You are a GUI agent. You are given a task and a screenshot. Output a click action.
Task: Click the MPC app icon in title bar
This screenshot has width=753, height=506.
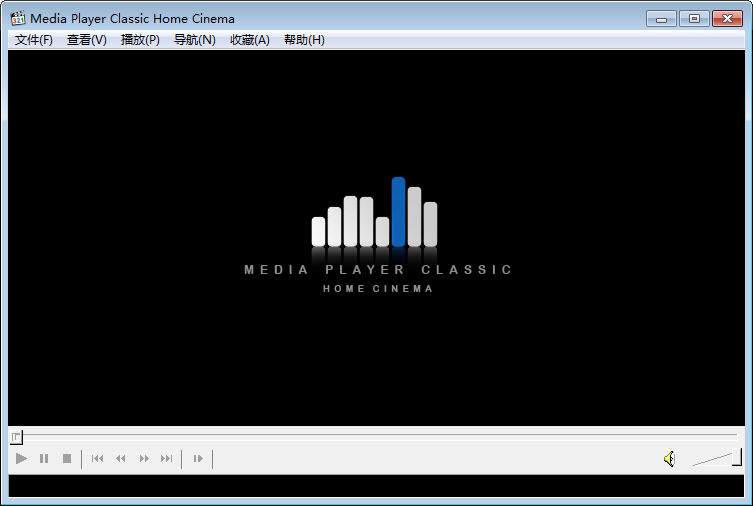(x=18, y=18)
